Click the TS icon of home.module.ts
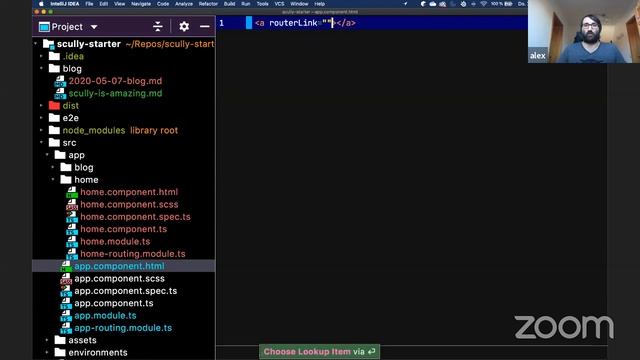The image size is (640, 360). tap(72, 241)
